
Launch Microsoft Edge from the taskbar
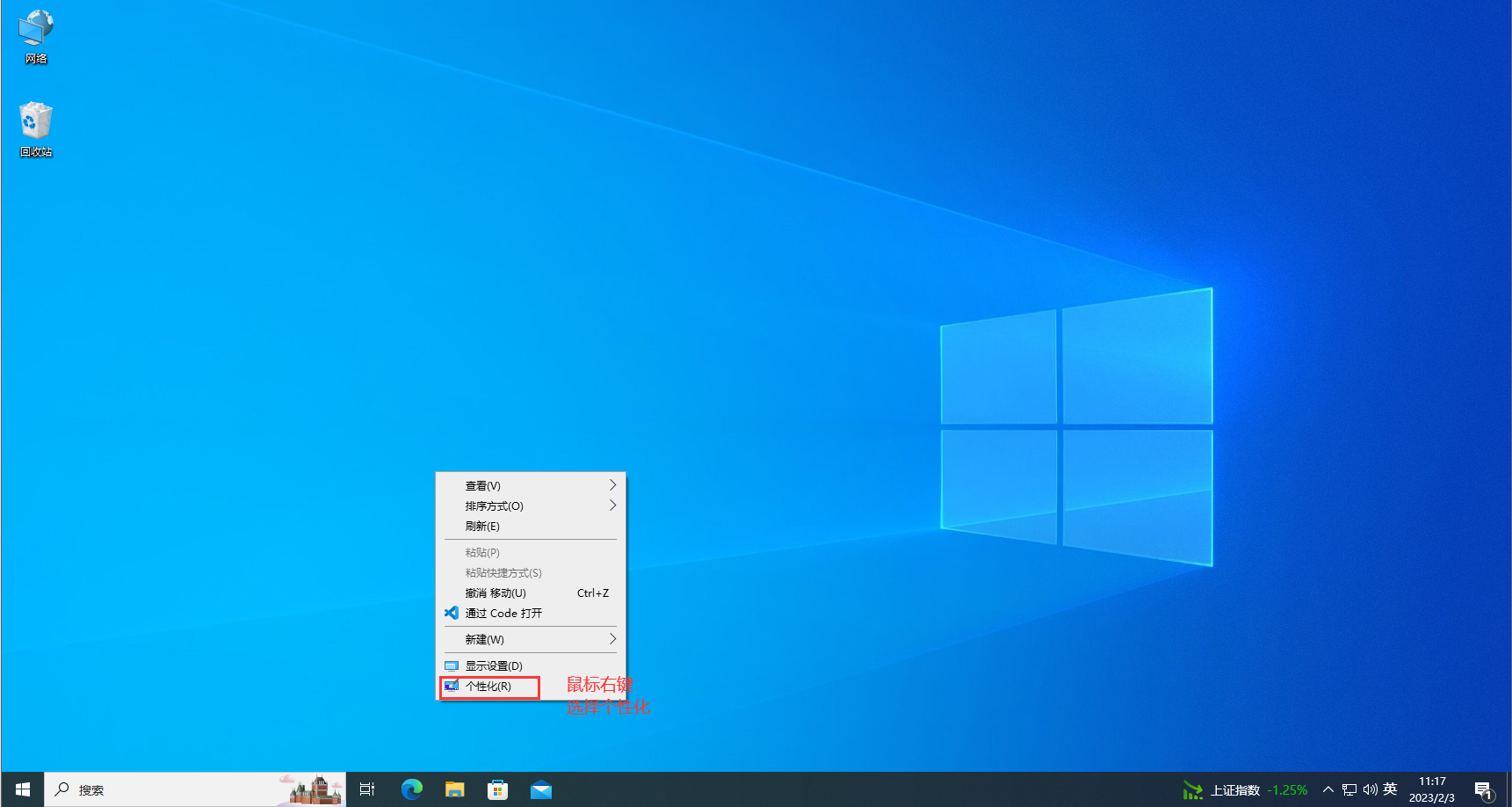point(411,789)
